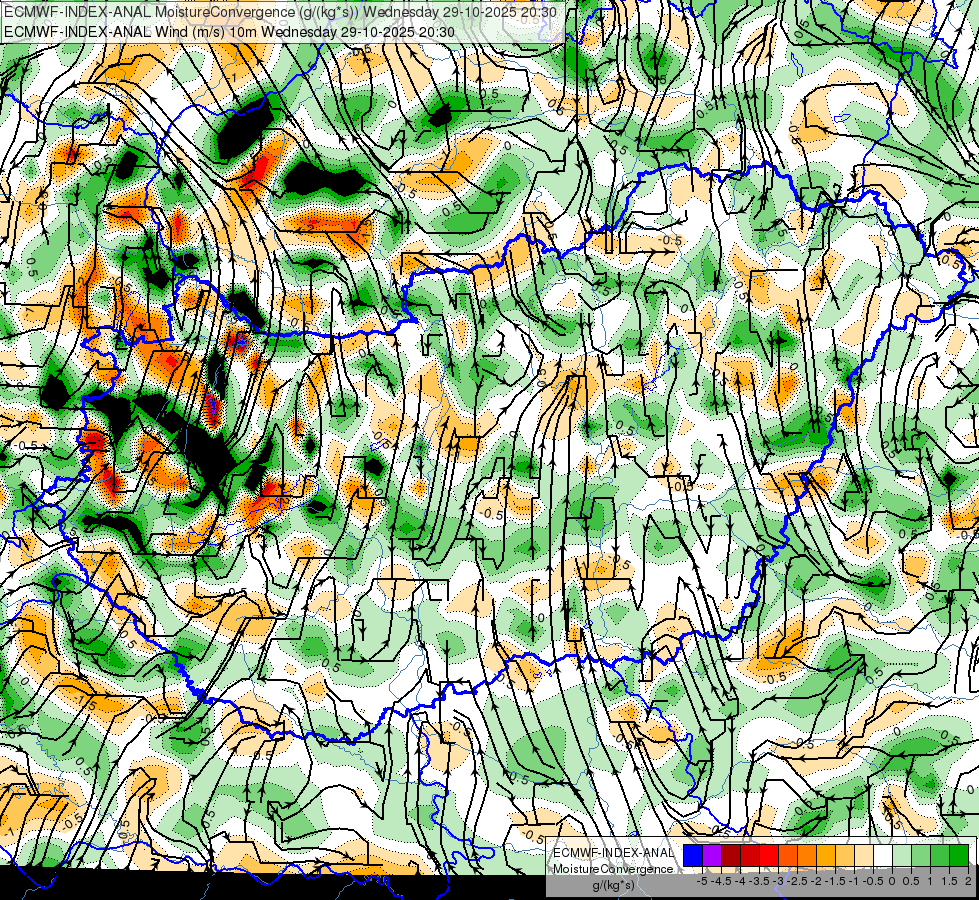Click the white swatch in the legend colorbar

pyautogui.click(x=883, y=855)
